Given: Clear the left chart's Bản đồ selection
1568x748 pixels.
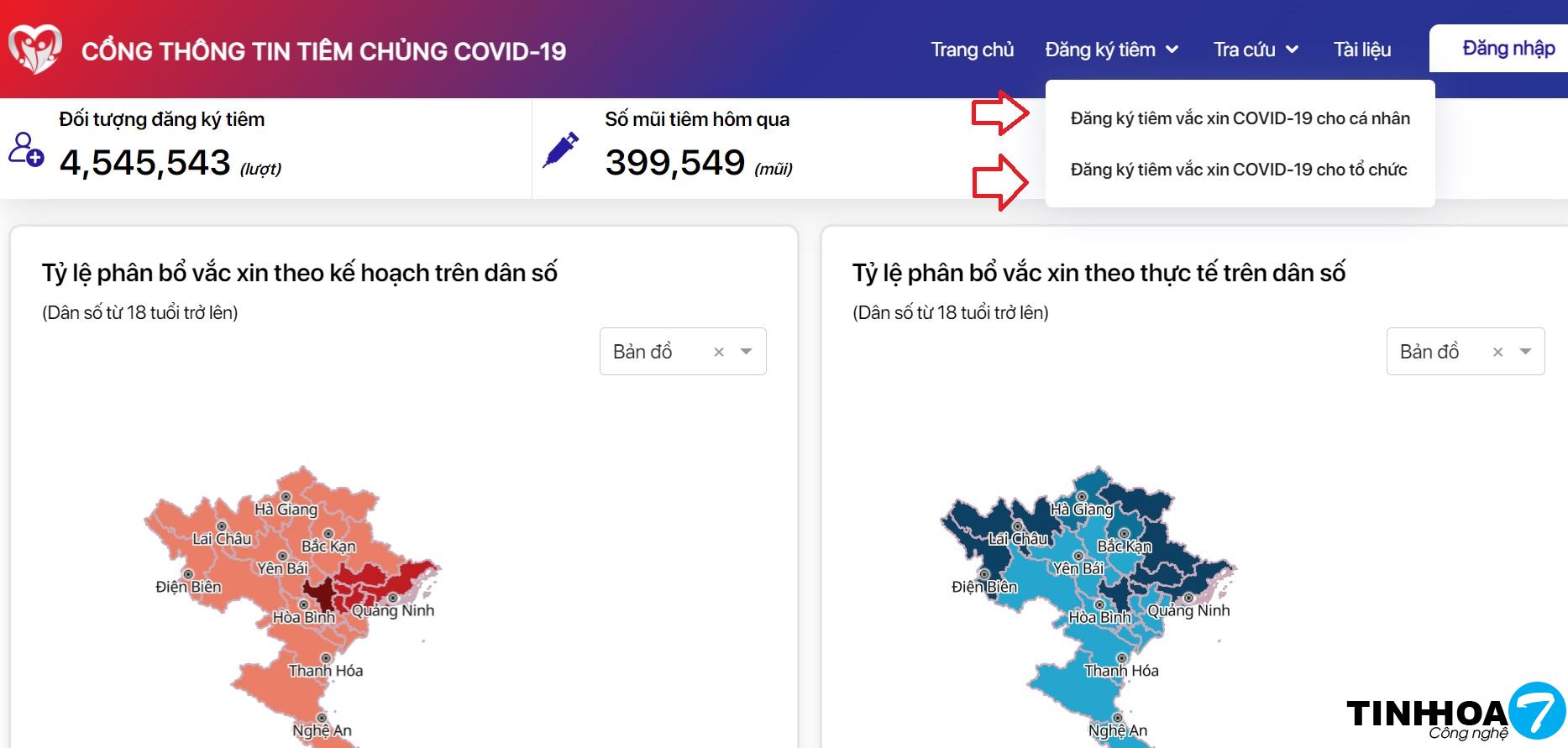Looking at the screenshot, I should coord(719,353).
